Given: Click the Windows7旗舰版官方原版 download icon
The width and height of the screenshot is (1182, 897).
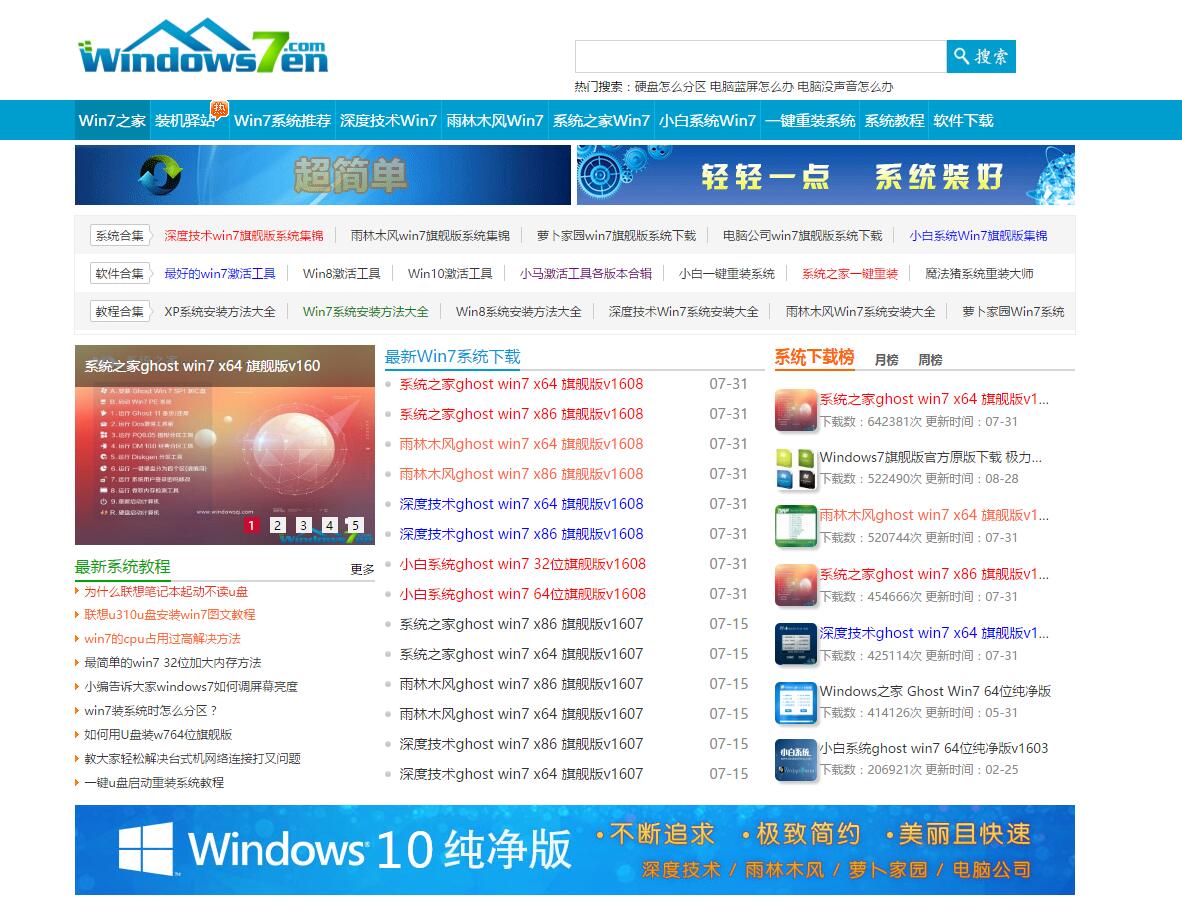Looking at the screenshot, I should point(796,468).
